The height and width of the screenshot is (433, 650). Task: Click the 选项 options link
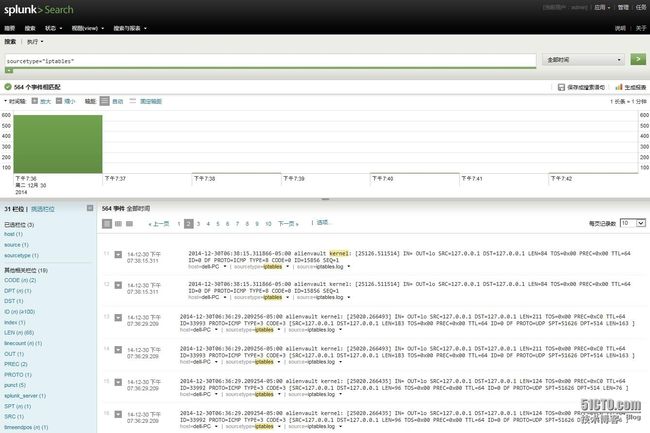[x=323, y=223]
